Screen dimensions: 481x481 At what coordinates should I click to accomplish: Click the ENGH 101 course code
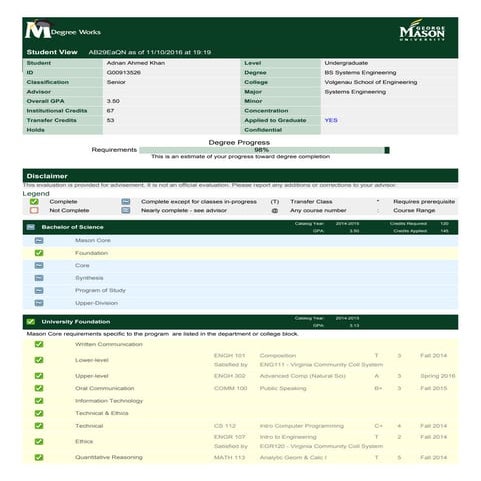tap(229, 356)
